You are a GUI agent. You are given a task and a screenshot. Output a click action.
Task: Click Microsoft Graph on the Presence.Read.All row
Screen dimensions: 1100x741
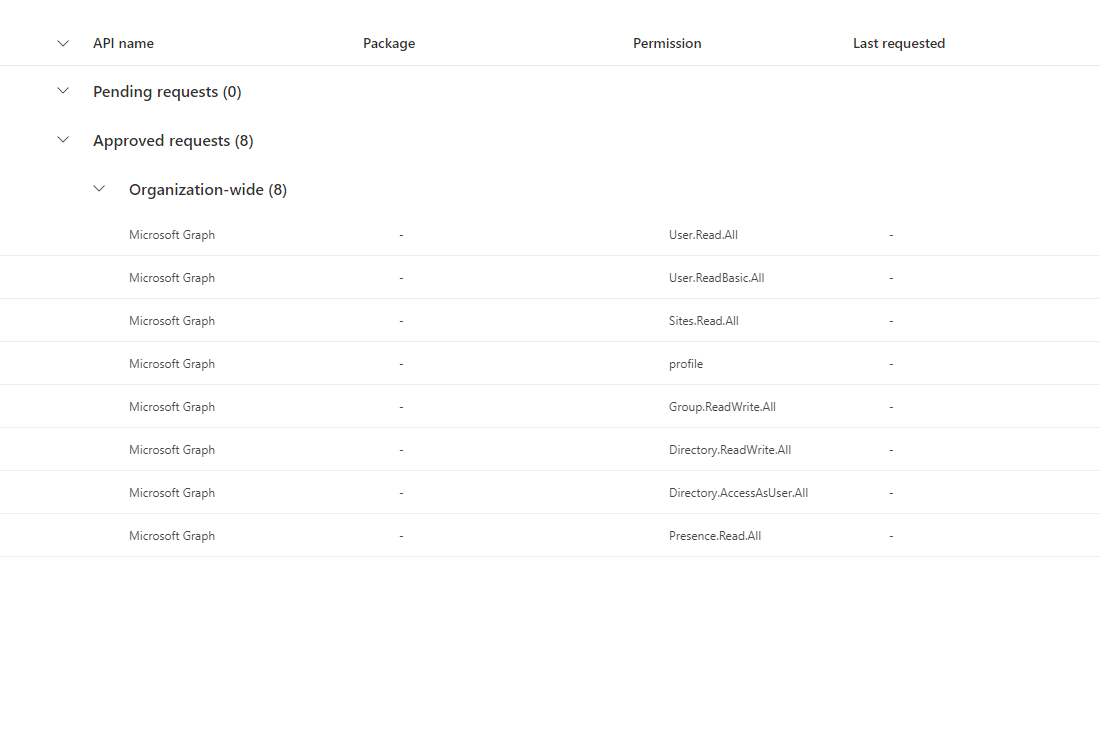(x=171, y=535)
